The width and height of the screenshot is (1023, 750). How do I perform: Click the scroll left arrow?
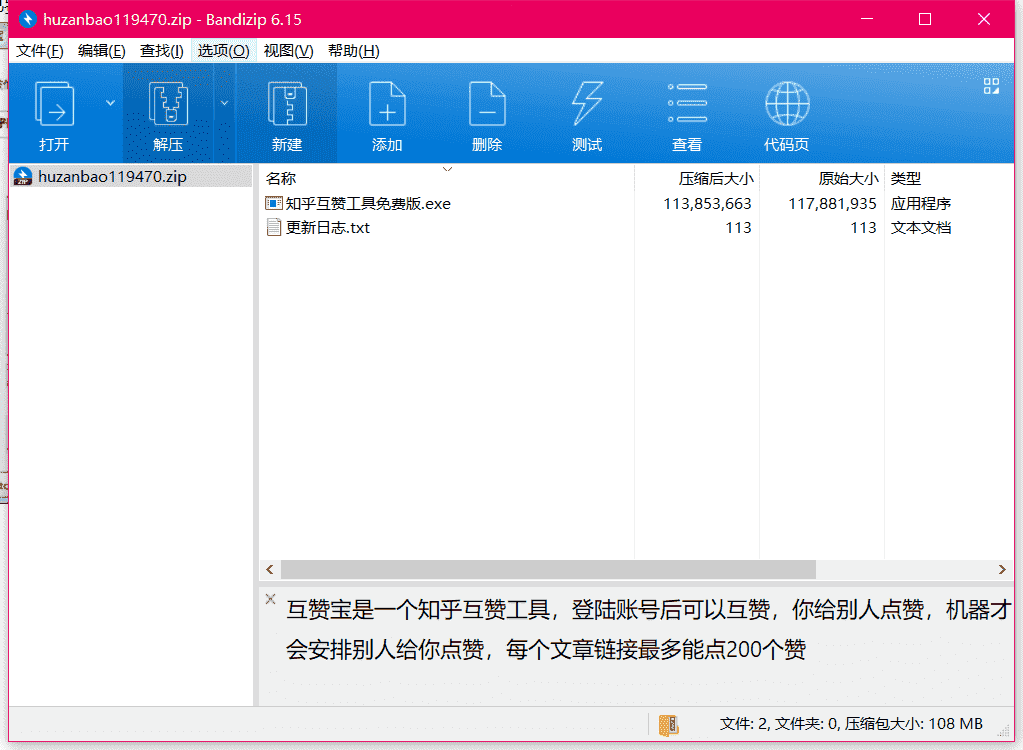pos(270,569)
